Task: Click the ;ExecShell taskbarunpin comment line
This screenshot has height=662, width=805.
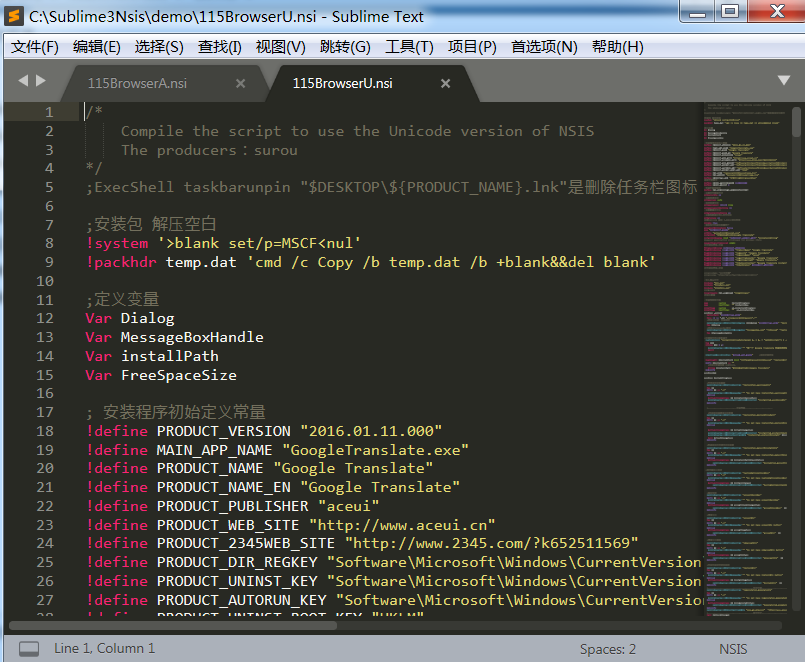Action: (x=392, y=187)
